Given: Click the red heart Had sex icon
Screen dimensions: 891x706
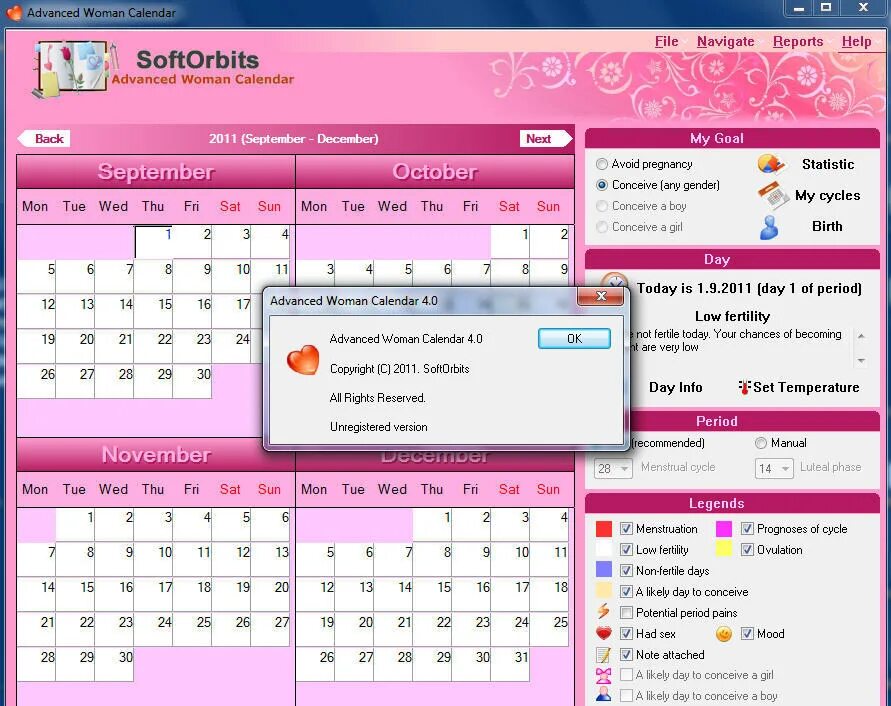Looking at the screenshot, I should (x=603, y=633).
